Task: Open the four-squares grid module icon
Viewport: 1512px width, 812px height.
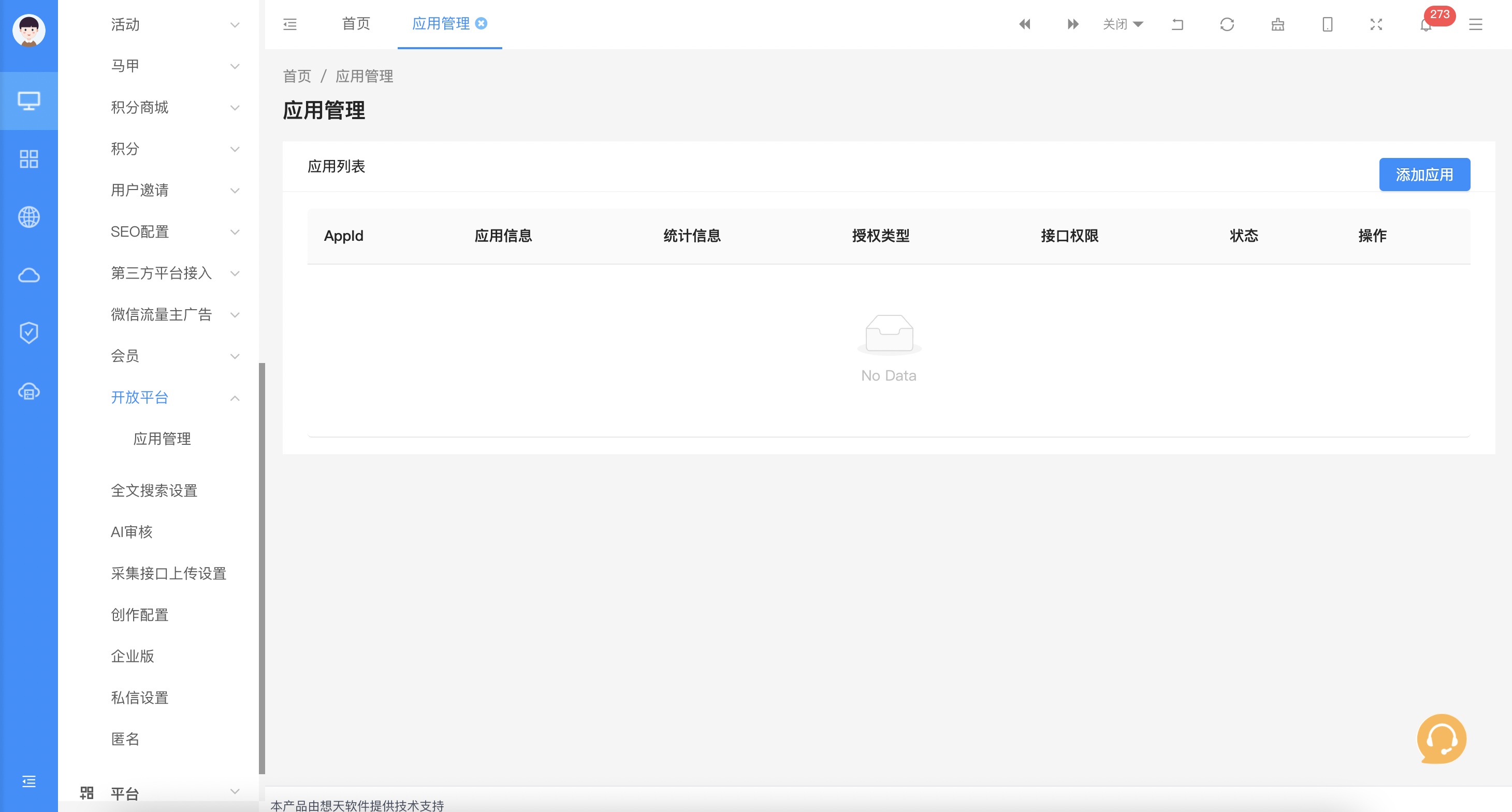Action: [29, 159]
